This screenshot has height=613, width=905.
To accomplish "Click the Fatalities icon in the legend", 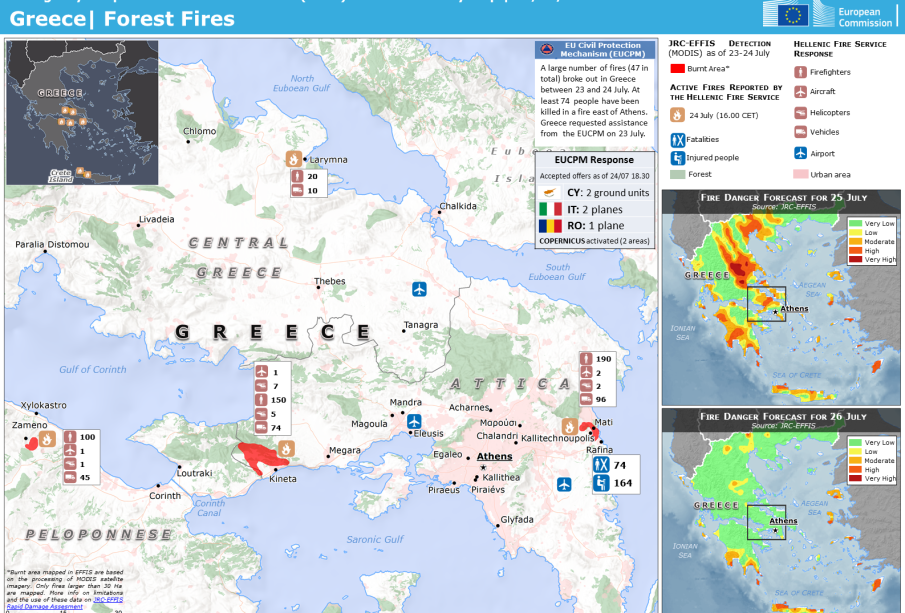I will 678,140.
